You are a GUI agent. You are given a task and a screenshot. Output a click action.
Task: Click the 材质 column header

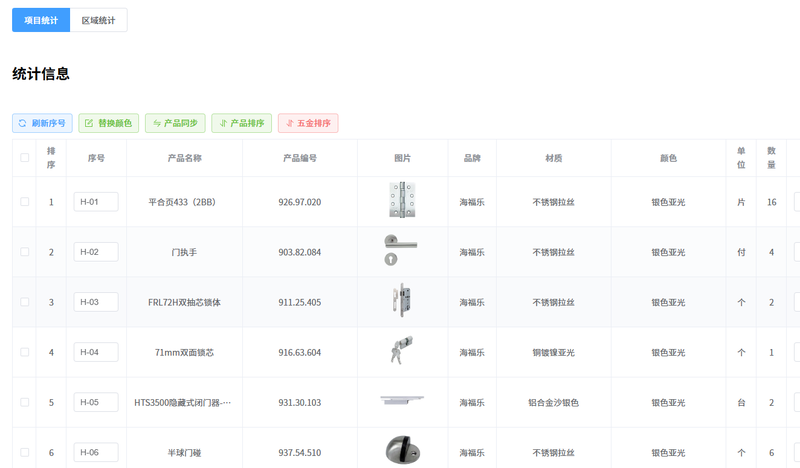click(x=554, y=158)
